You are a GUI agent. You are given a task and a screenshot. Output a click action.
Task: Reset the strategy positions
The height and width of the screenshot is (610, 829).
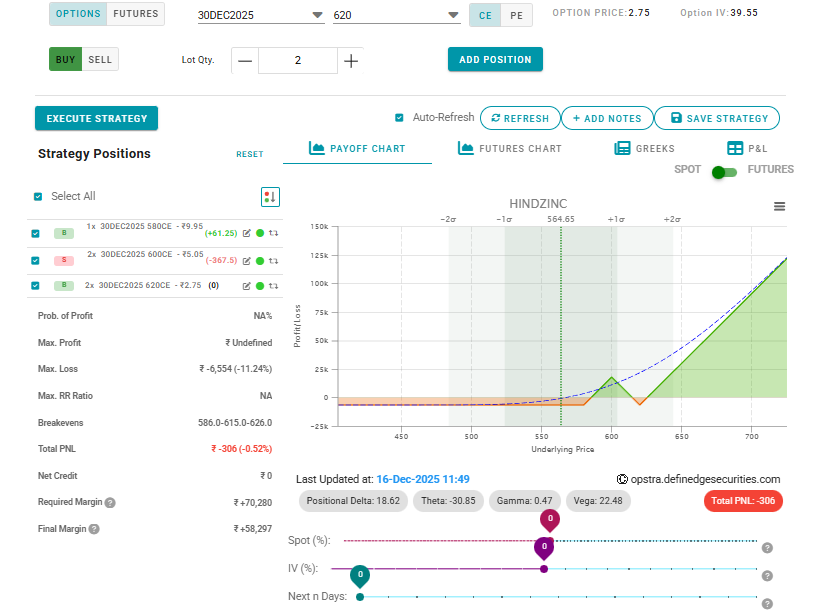250,154
